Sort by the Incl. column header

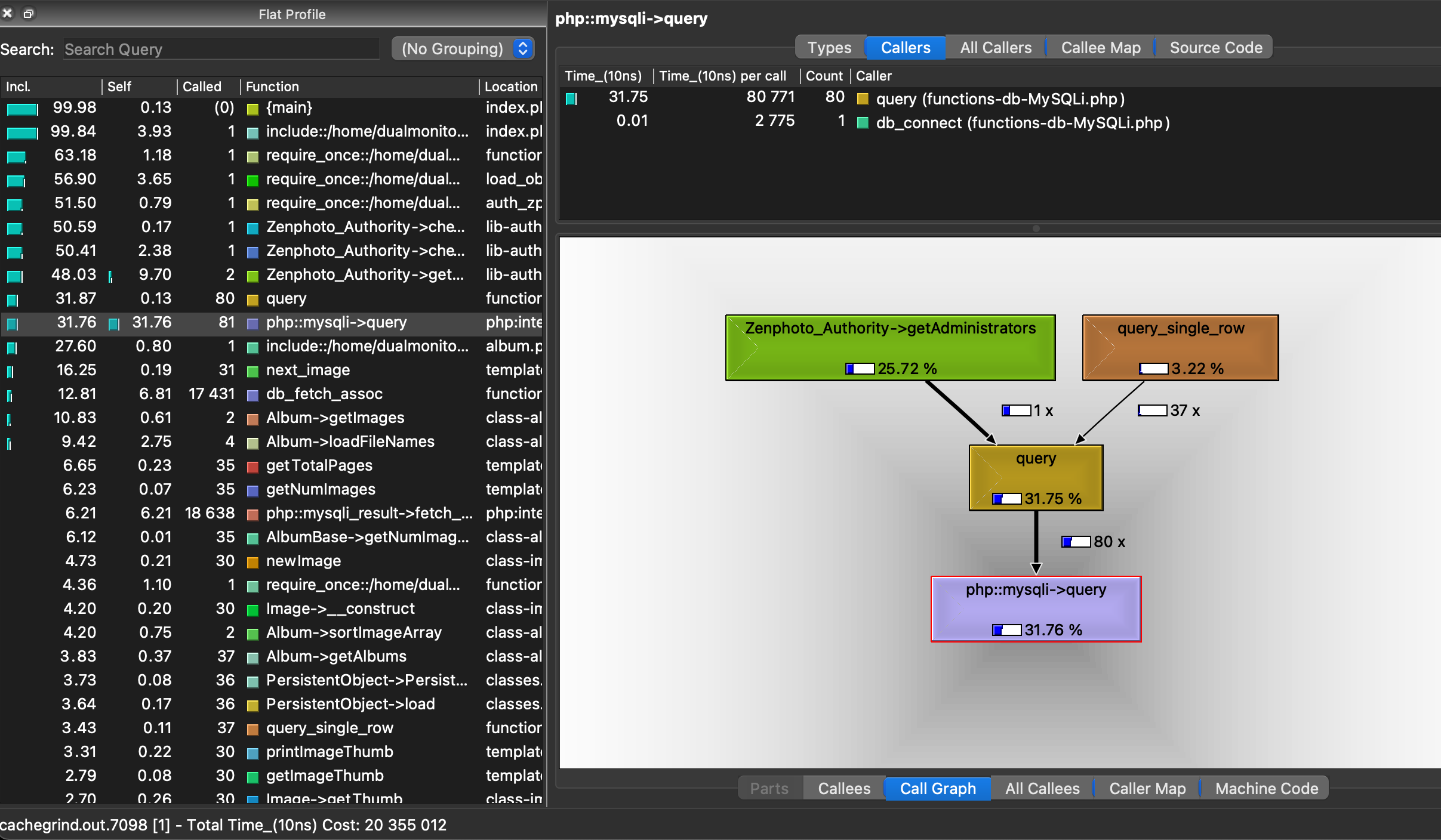[x=18, y=87]
